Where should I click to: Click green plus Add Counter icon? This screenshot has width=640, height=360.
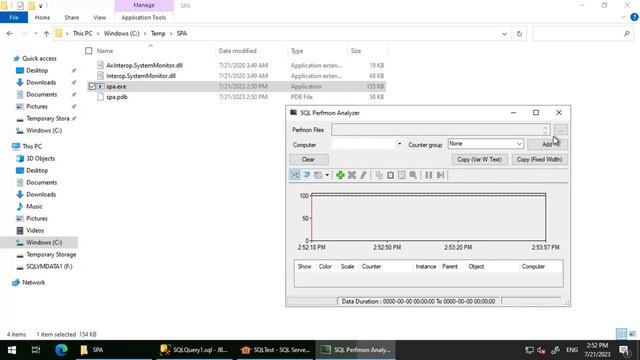pos(340,175)
